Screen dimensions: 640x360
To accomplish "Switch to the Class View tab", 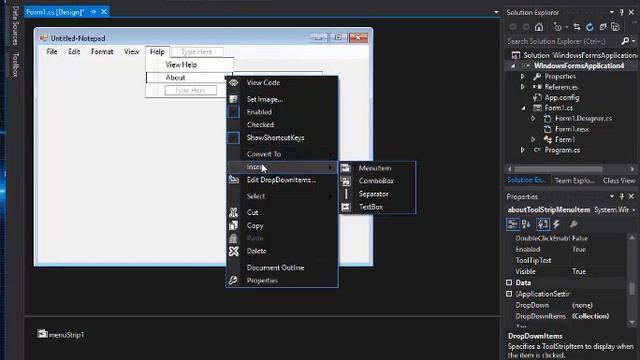I will (619, 180).
